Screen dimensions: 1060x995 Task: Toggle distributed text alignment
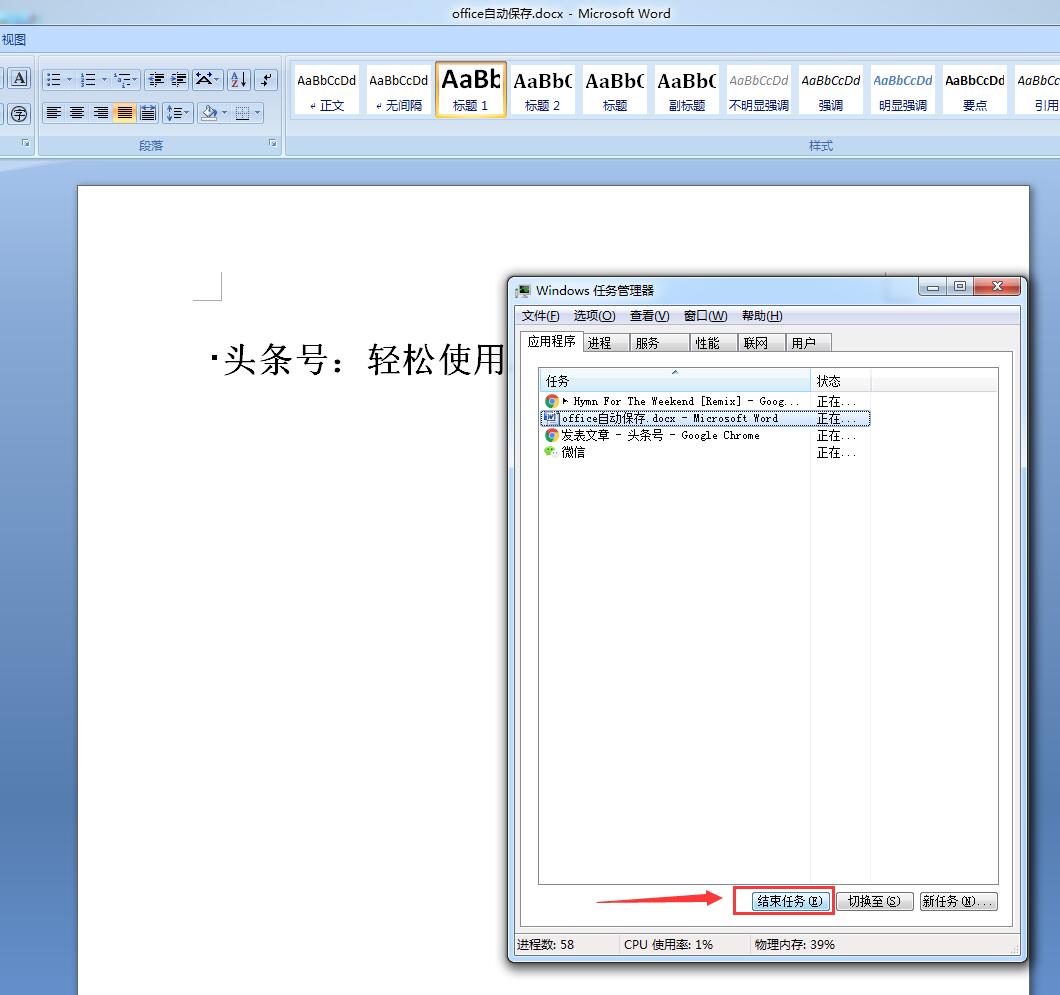[x=148, y=113]
